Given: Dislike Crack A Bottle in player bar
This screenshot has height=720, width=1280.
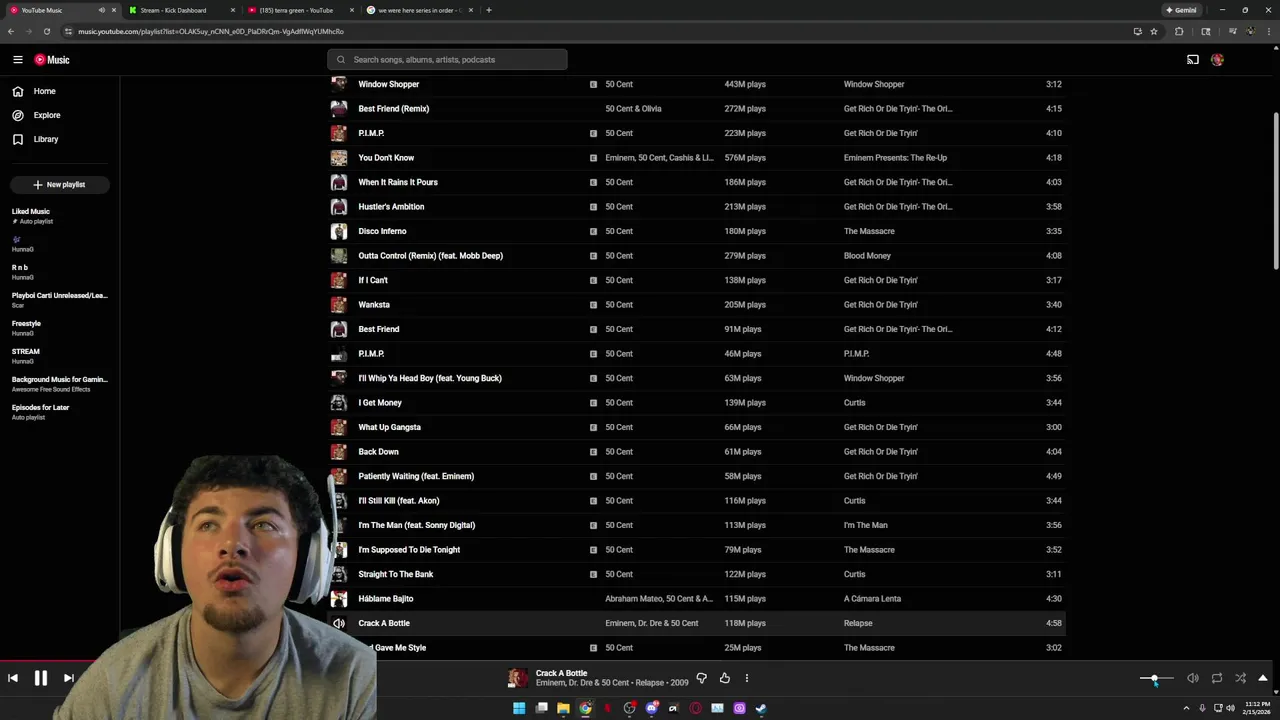Looking at the screenshot, I should [x=701, y=678].
